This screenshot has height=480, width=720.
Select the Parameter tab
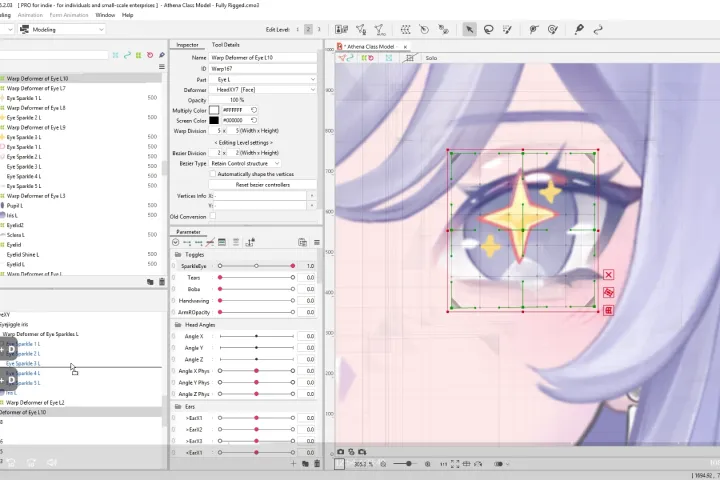[188, 232]
